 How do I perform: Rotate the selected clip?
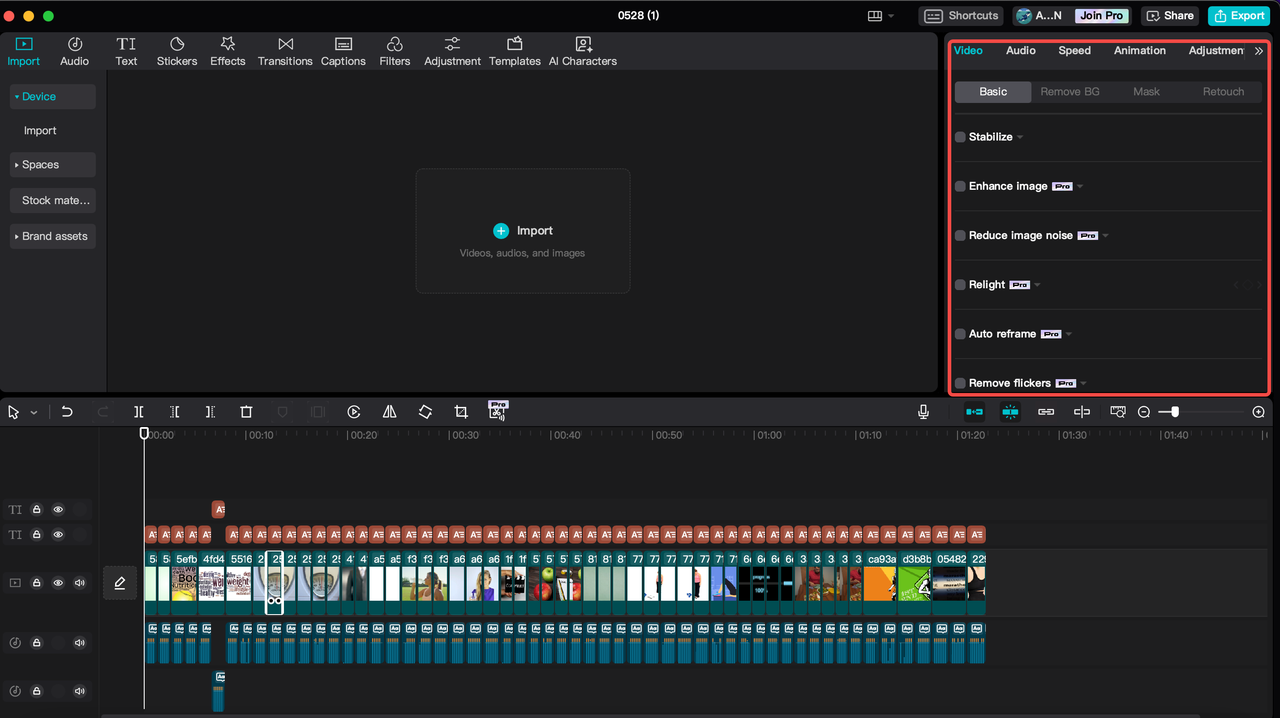pos(425,412)
